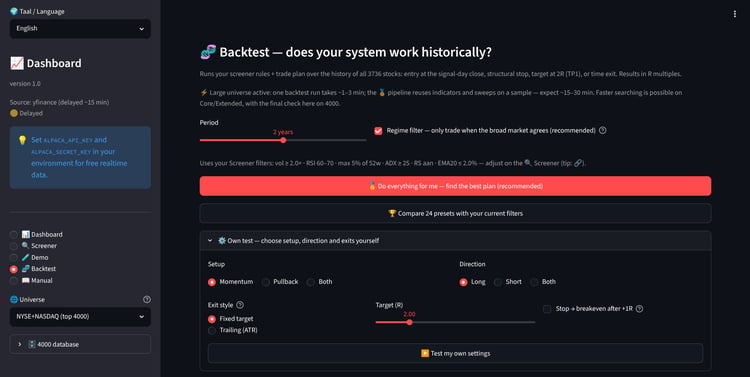Click the chart icon in Dashboard heading
The height and width of the screenshot is (377, 750).
(x=17, y=63)
